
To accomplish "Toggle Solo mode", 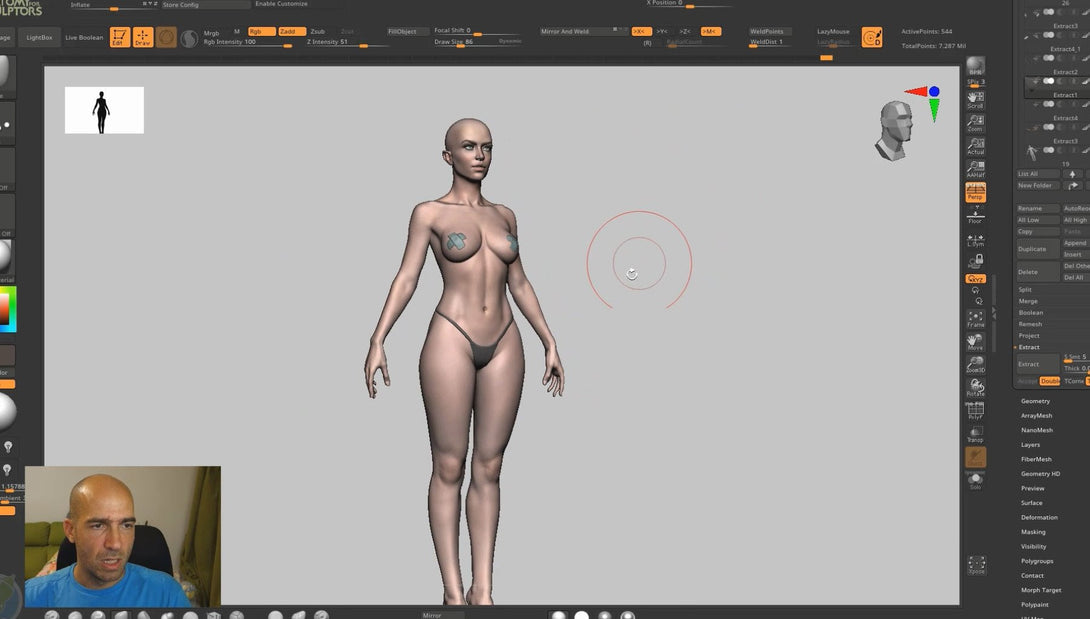I will (x=975, y=481).
